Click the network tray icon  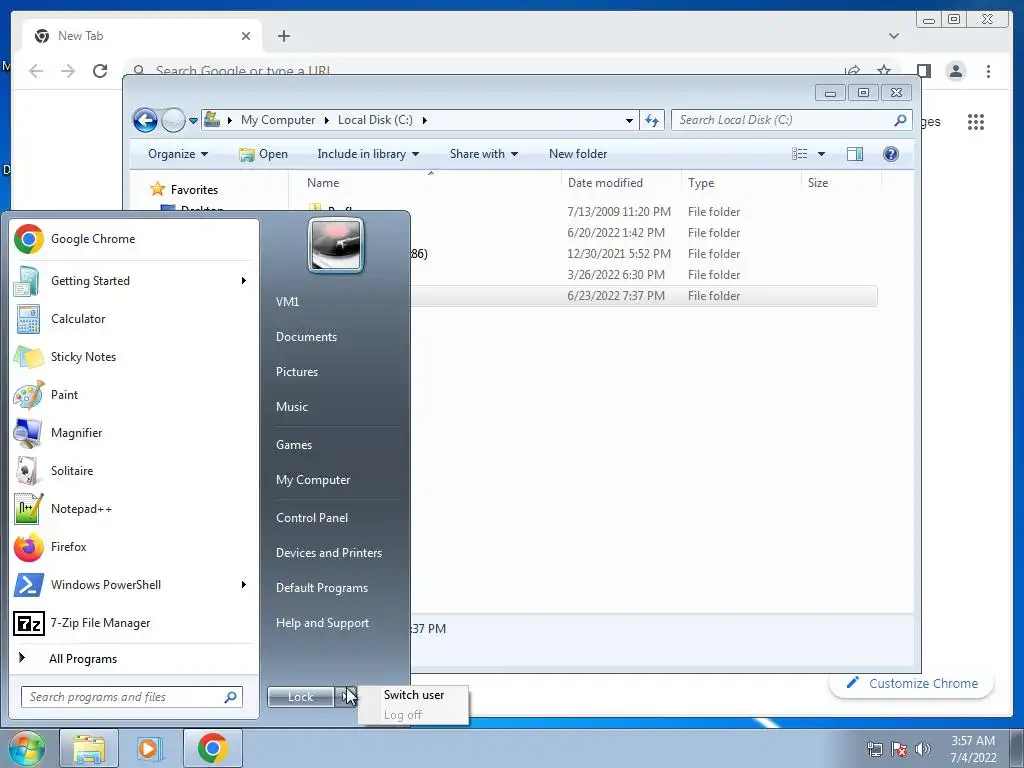[874, 749]
